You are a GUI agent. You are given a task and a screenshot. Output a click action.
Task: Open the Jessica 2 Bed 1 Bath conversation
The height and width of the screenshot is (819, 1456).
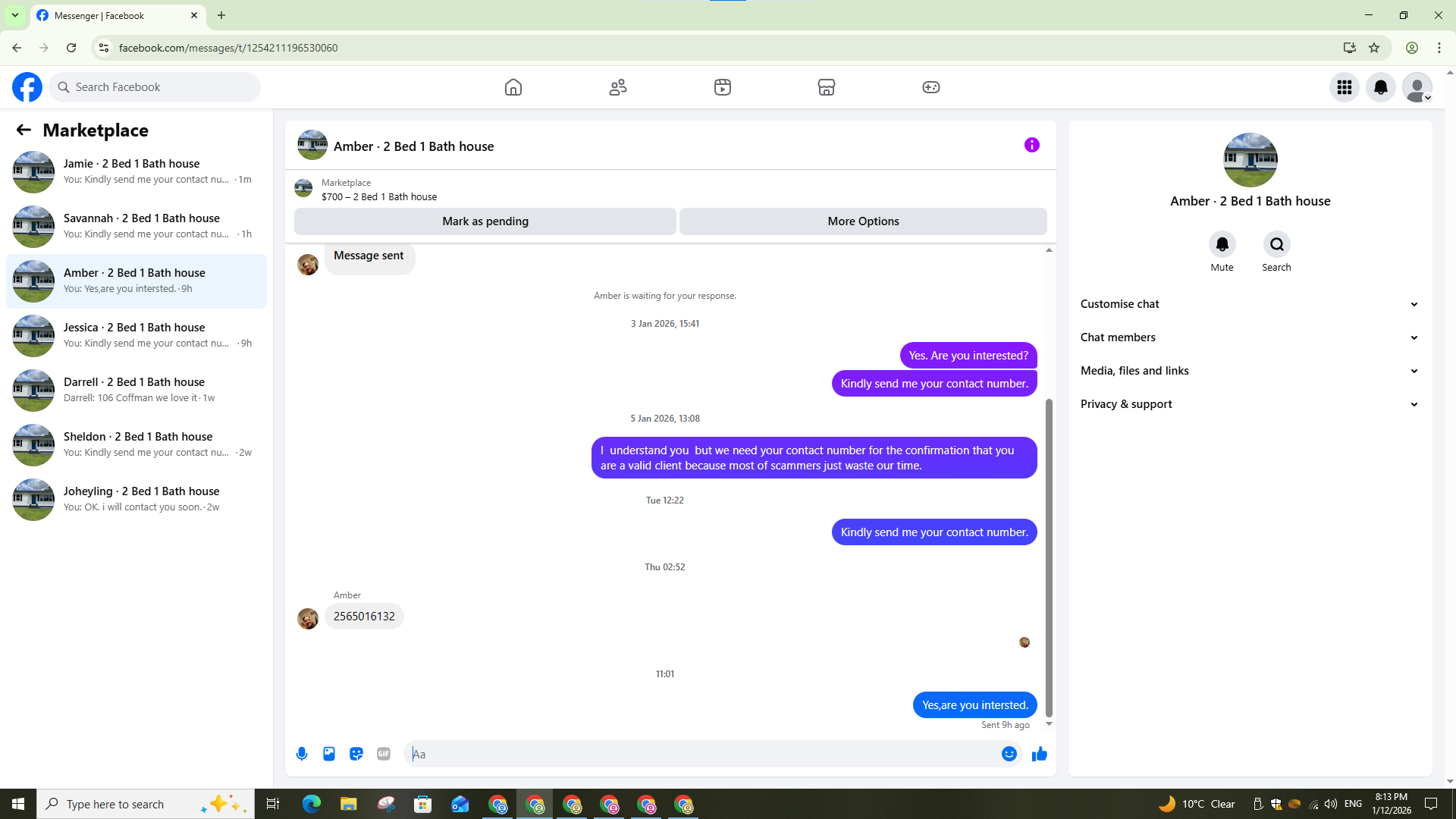coord(136,335)
